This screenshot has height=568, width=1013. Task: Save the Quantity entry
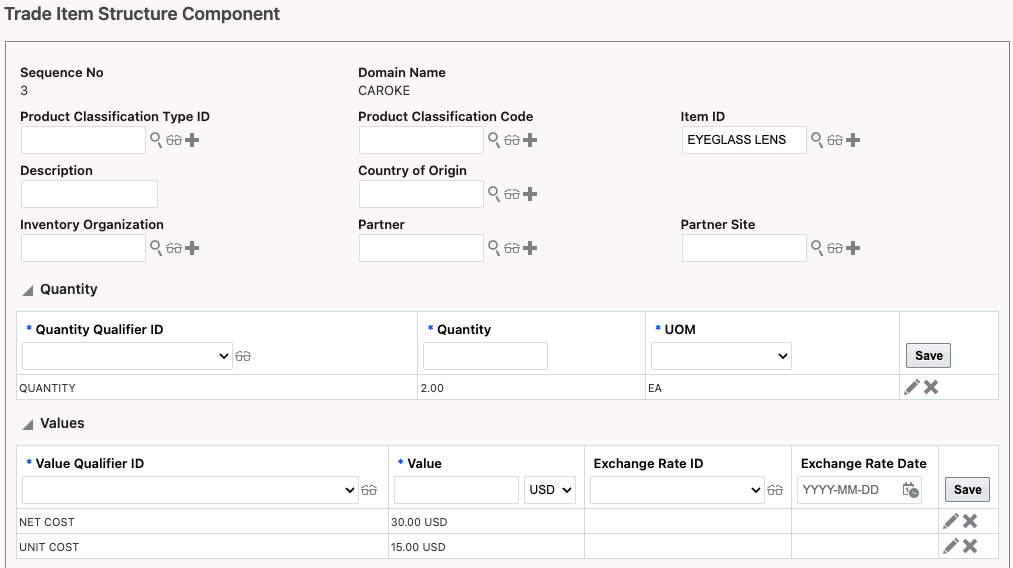(x=928, y=355)
